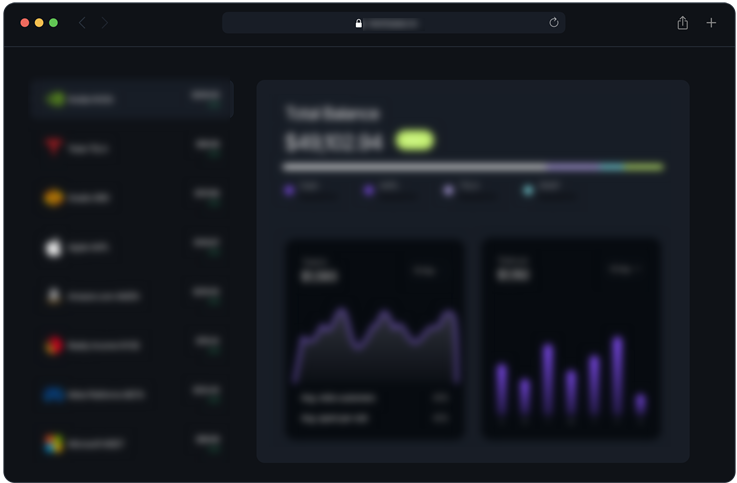Click the first purple legend dot under the balance bar

coord(289,188)
